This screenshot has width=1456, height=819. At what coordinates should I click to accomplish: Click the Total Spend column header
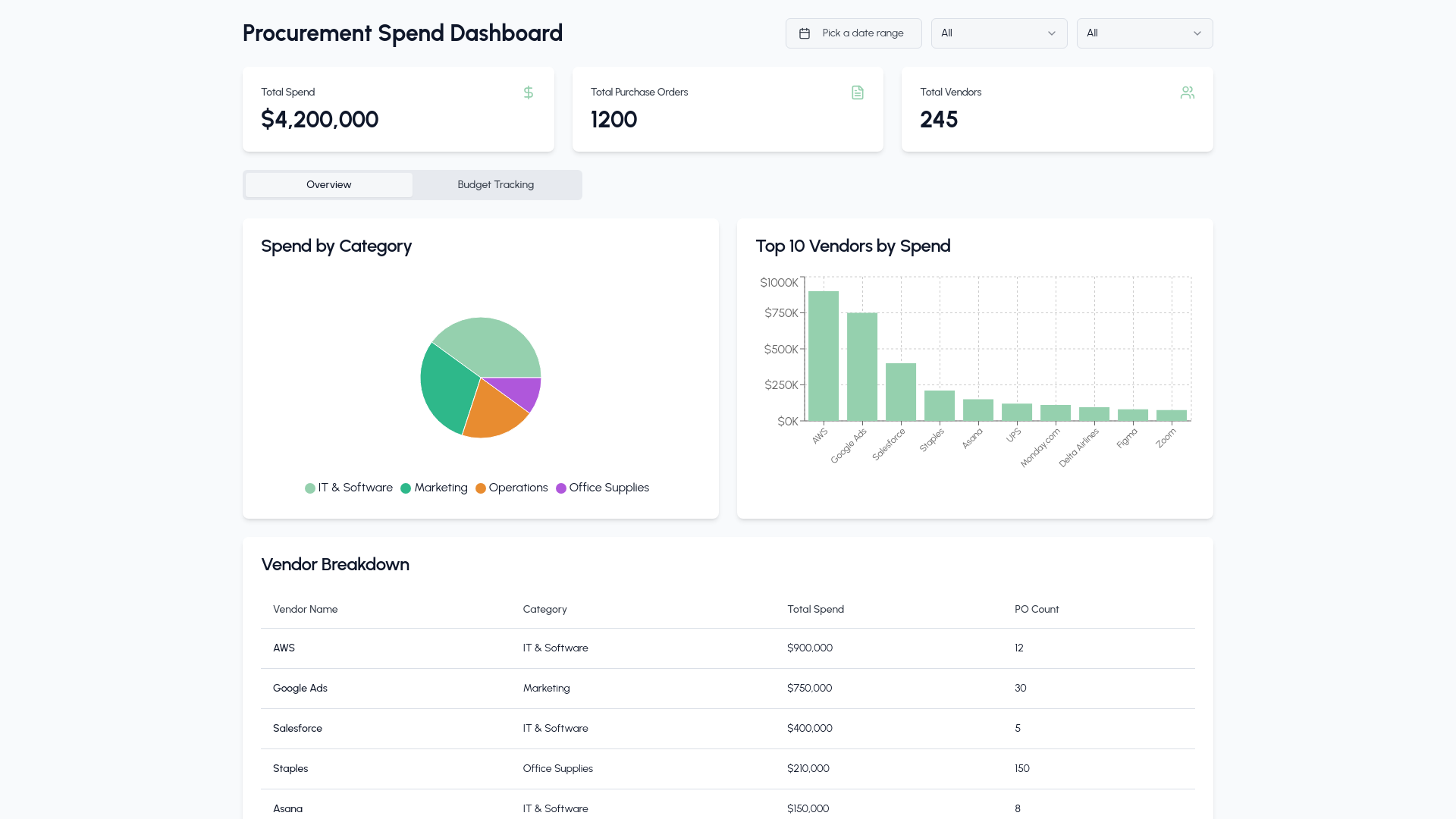815,610
